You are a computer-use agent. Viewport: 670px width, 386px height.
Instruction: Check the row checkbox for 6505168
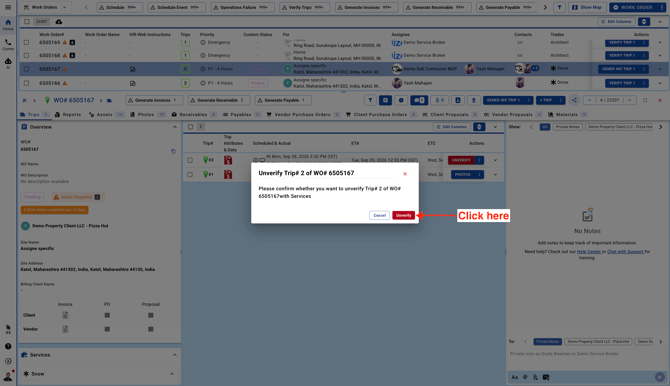26,55
